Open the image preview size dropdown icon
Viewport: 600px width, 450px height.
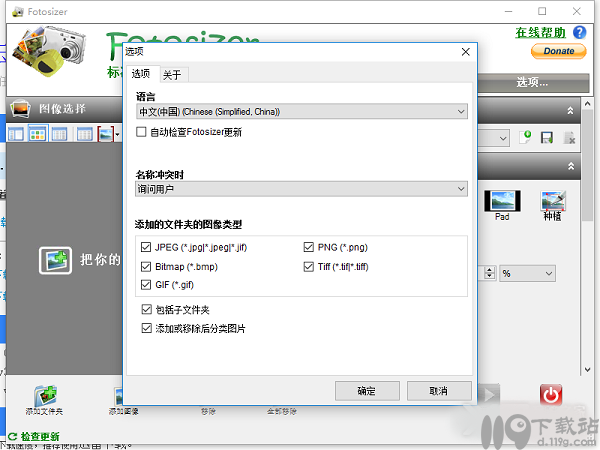109,134
